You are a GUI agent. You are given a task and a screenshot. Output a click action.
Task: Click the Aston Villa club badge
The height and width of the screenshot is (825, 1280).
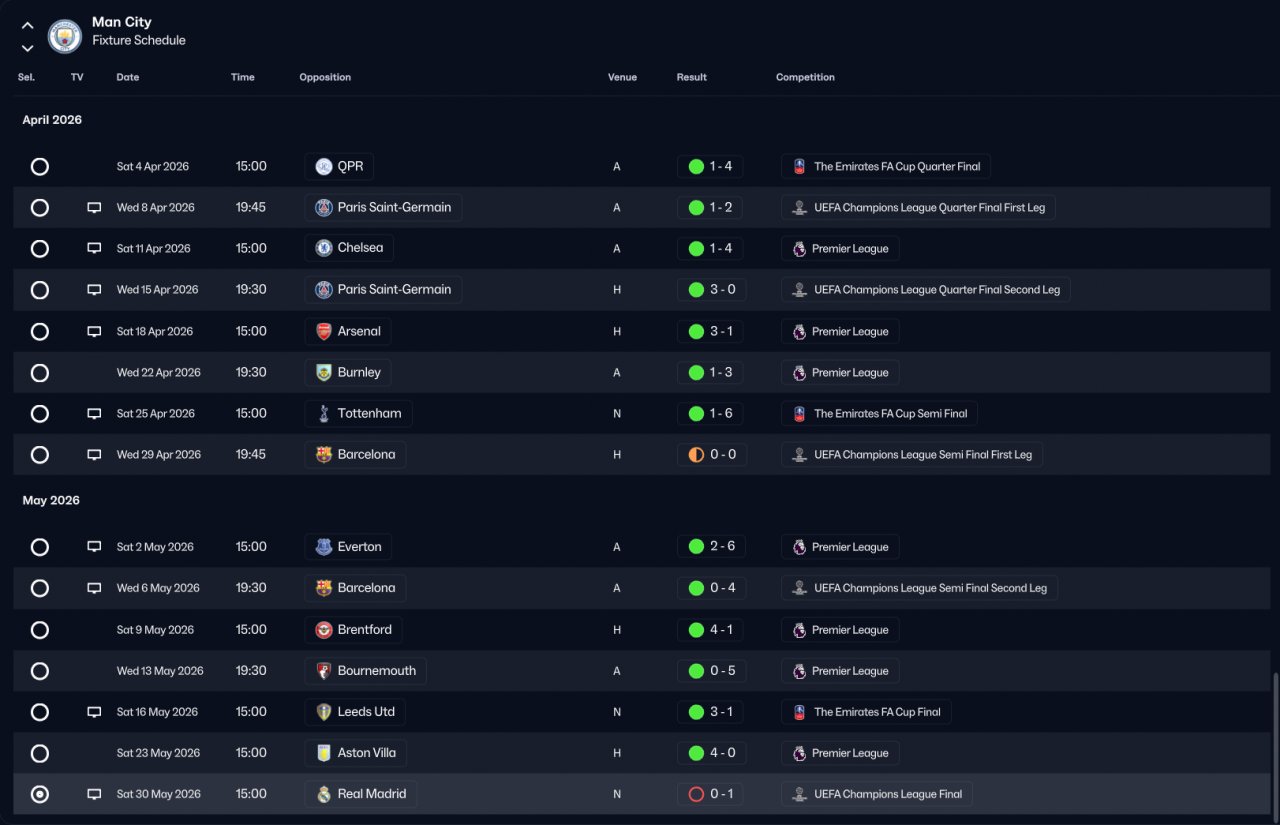click(323, 753)
